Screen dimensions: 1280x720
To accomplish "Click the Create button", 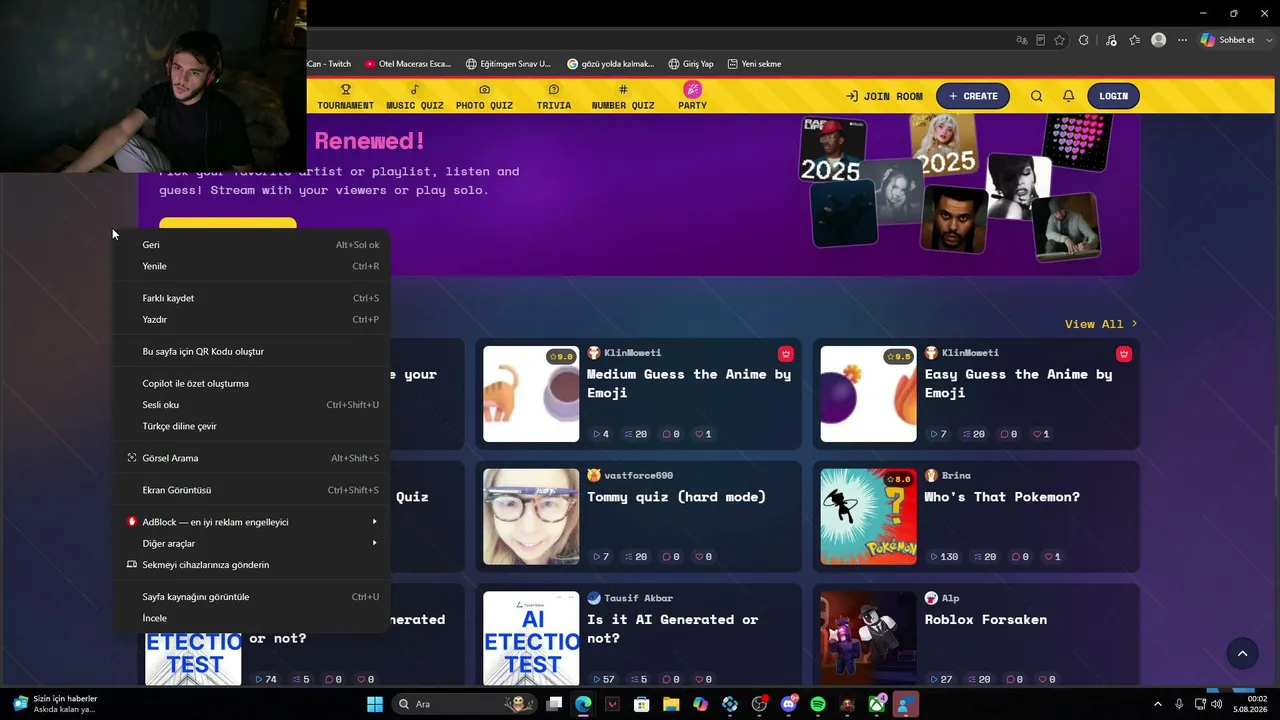I will pos(973,96).
